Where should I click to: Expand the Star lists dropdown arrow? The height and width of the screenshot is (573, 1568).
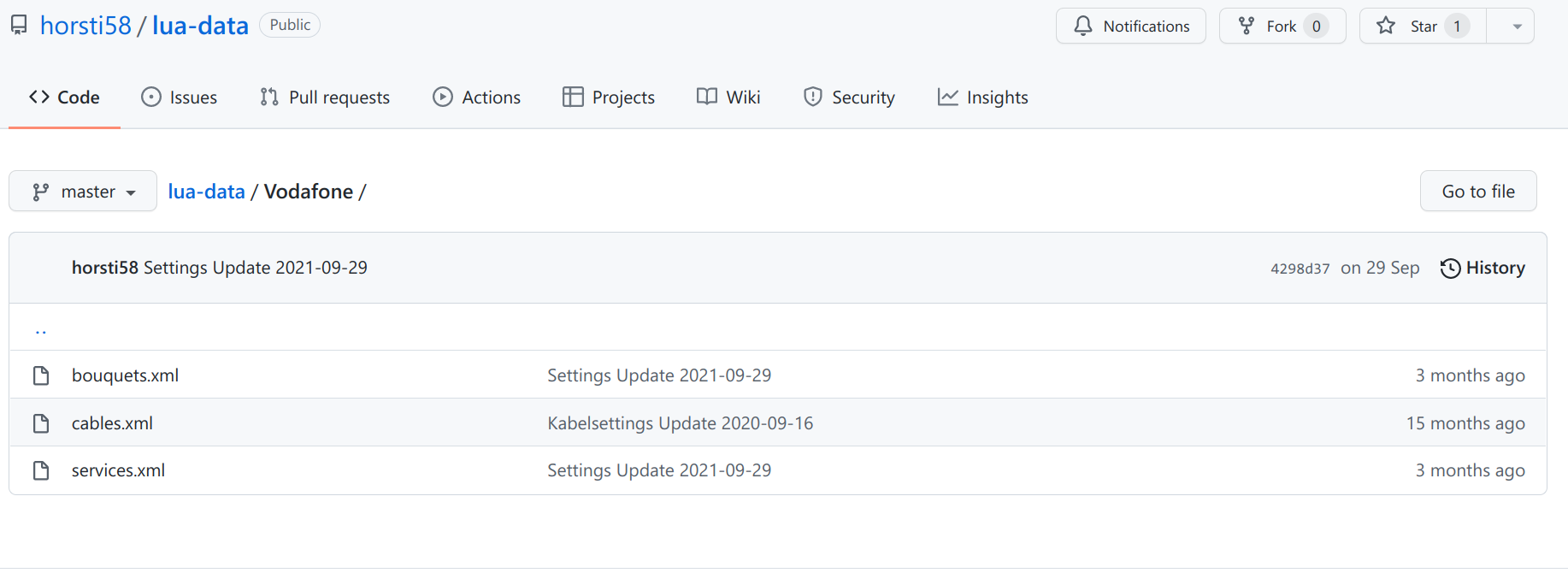click(1517, 27)
